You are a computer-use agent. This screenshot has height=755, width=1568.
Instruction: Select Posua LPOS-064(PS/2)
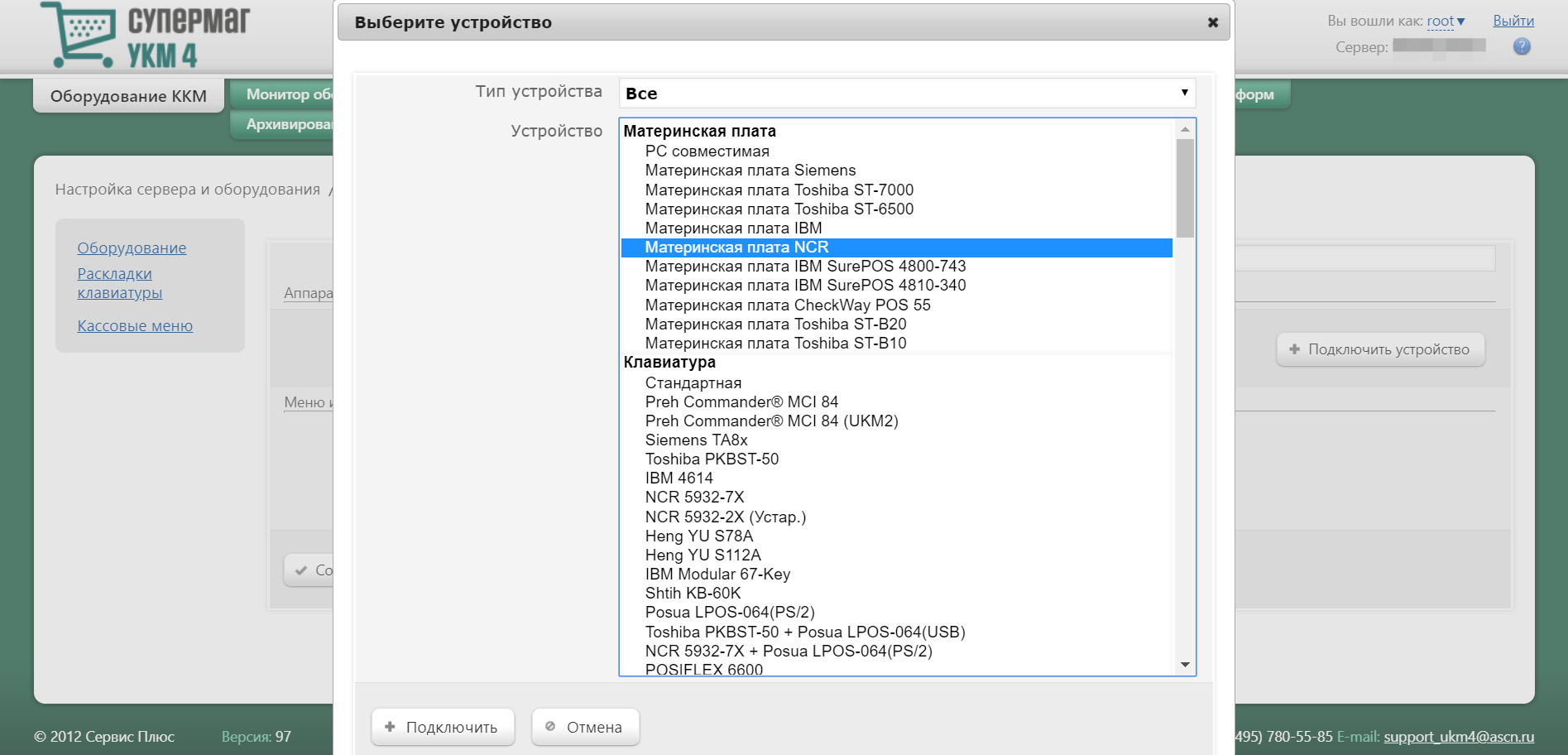(x=897, y=612)
